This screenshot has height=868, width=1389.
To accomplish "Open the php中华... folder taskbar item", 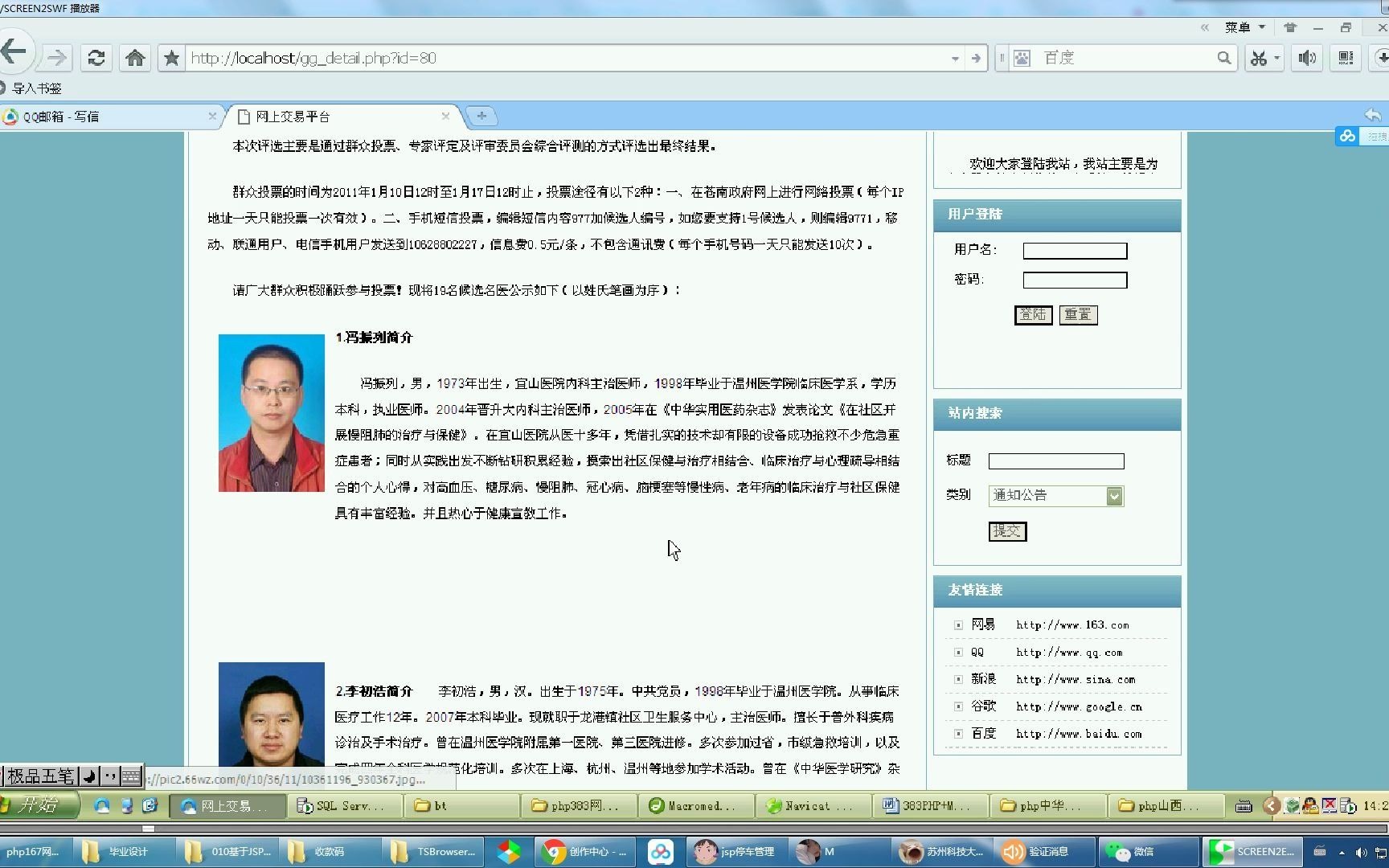I will click(1047, 805).
